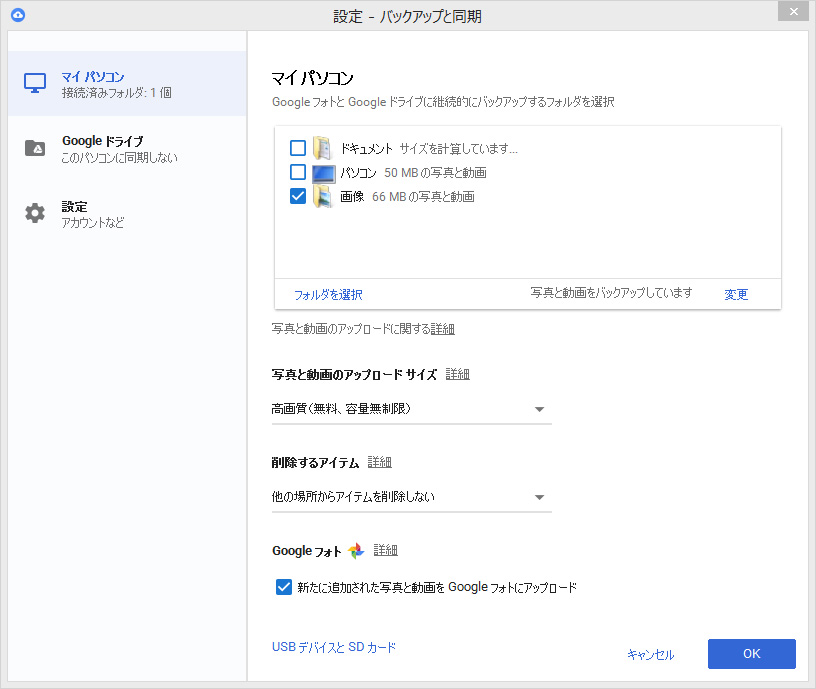816x689 pixels.
Task: Uncheck the 画像 folder checkbox
Action: coord(298,196)
